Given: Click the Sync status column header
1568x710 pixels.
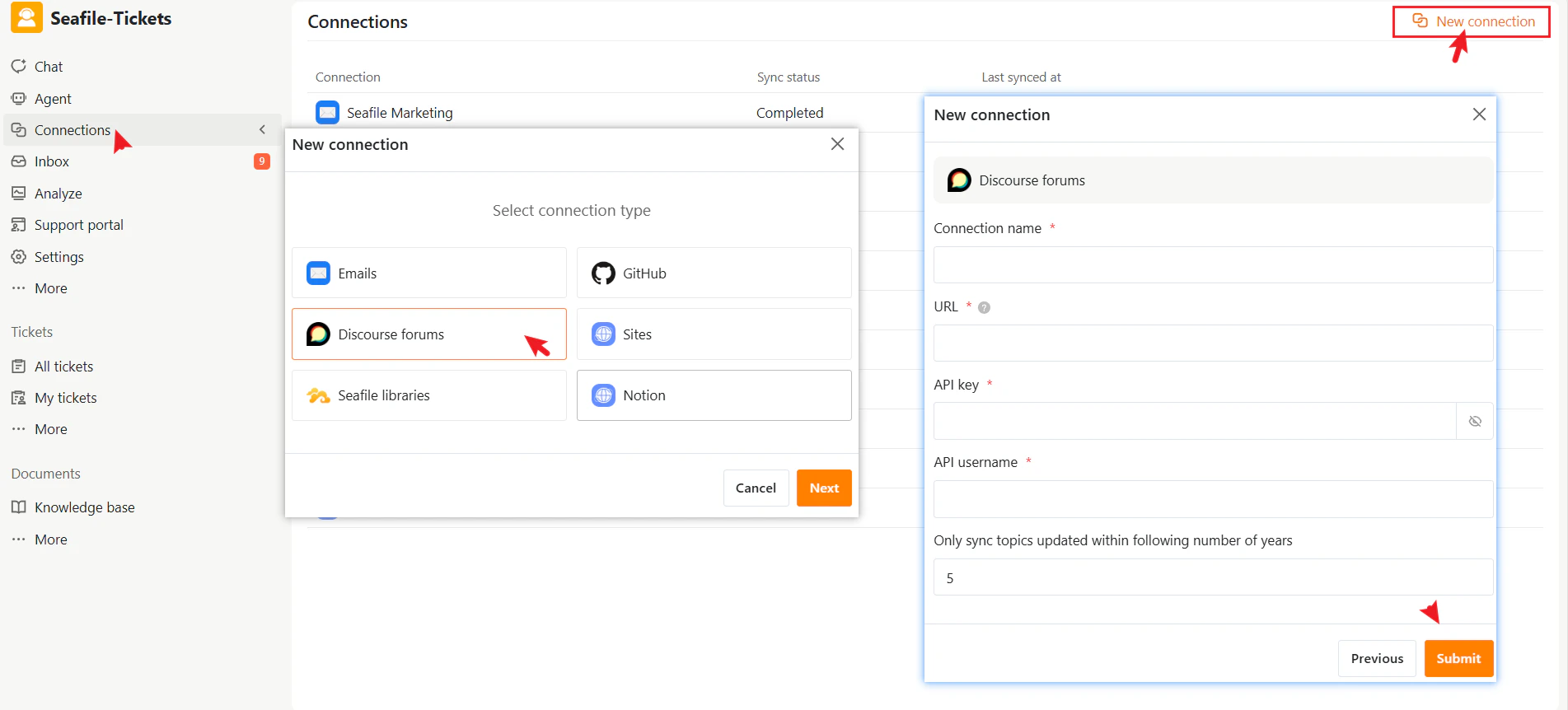Looking at the screenshot, I should click(789, 77).
